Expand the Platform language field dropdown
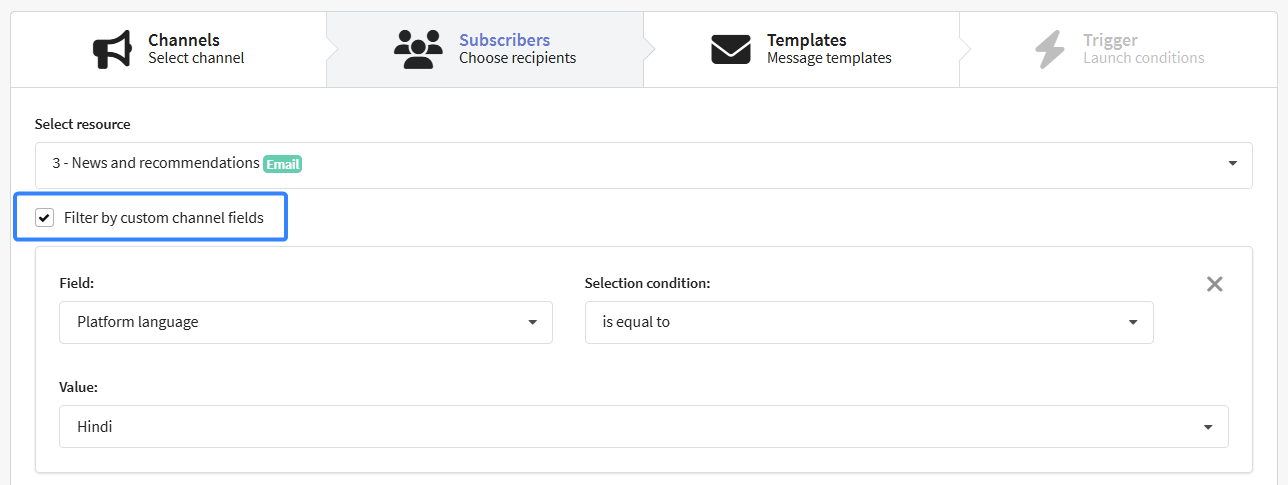 coord(306,322)
